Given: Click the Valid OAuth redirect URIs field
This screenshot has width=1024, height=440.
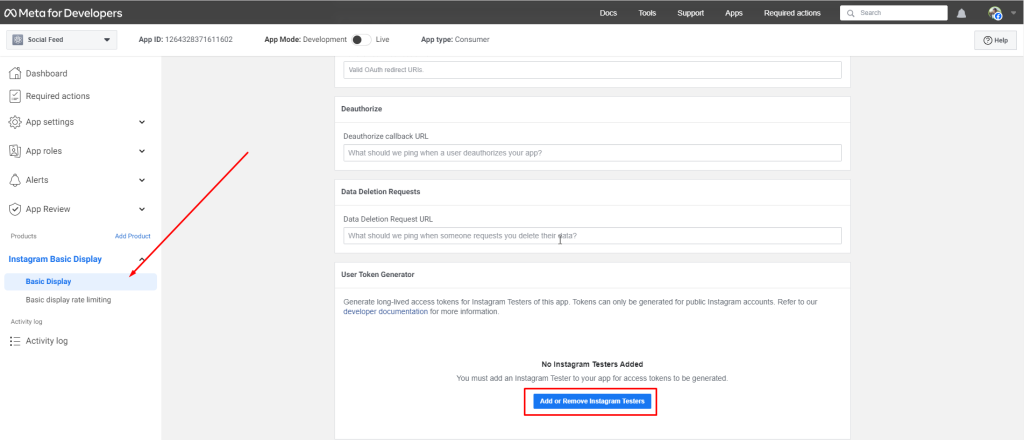Looking at the screenshot, I should coord(592,70).
